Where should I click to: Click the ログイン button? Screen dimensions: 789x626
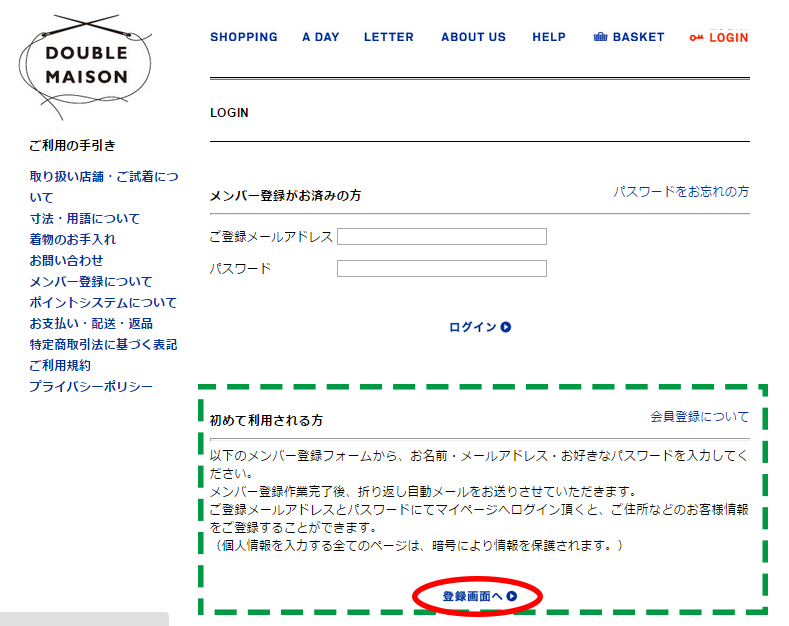[x=480, y=327]
